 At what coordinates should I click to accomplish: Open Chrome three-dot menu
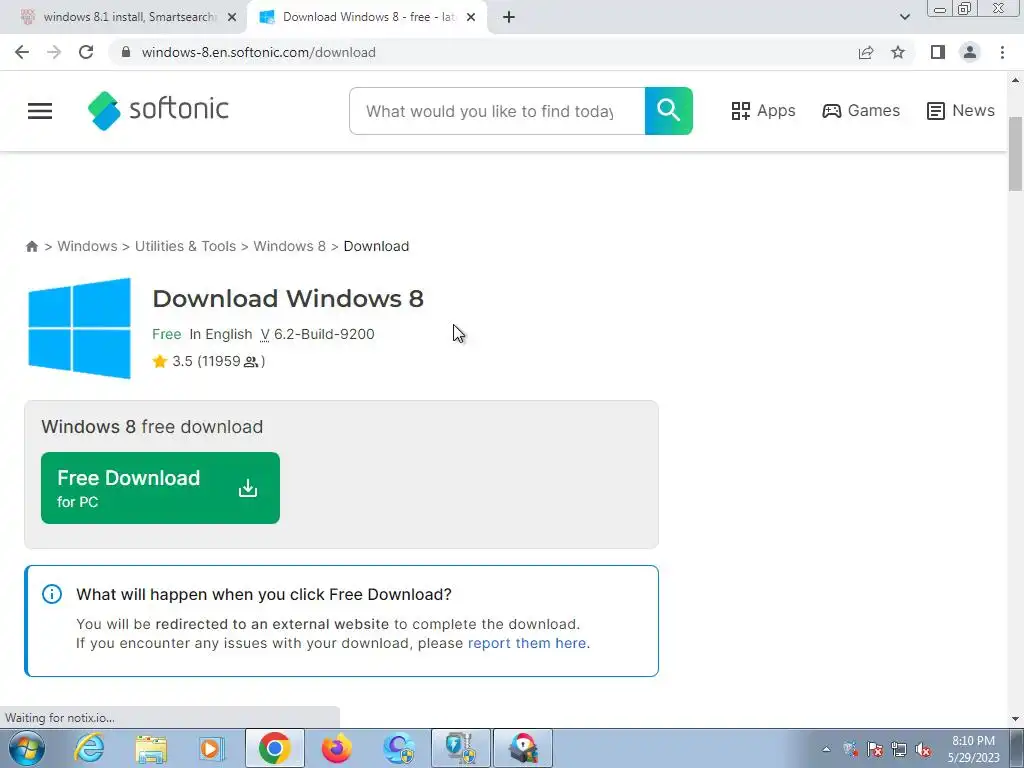[x=1002, y=52]
